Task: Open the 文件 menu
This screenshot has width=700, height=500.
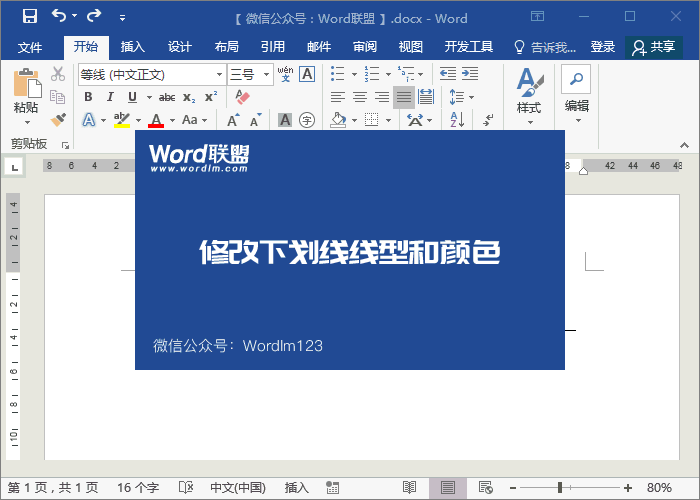Action: pyautogui.click(x=30, y=47)
